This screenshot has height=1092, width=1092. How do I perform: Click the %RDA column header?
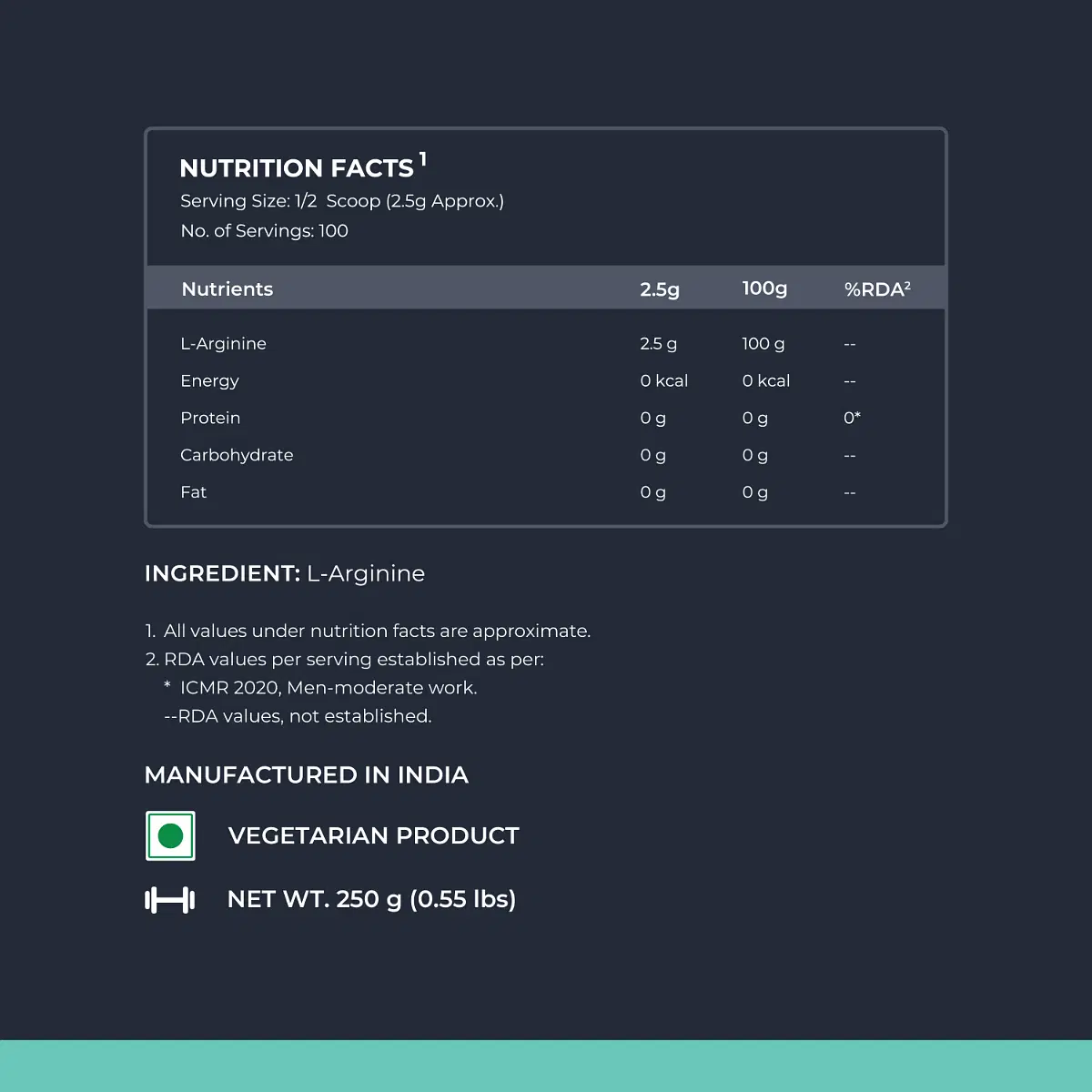(877, 289)
